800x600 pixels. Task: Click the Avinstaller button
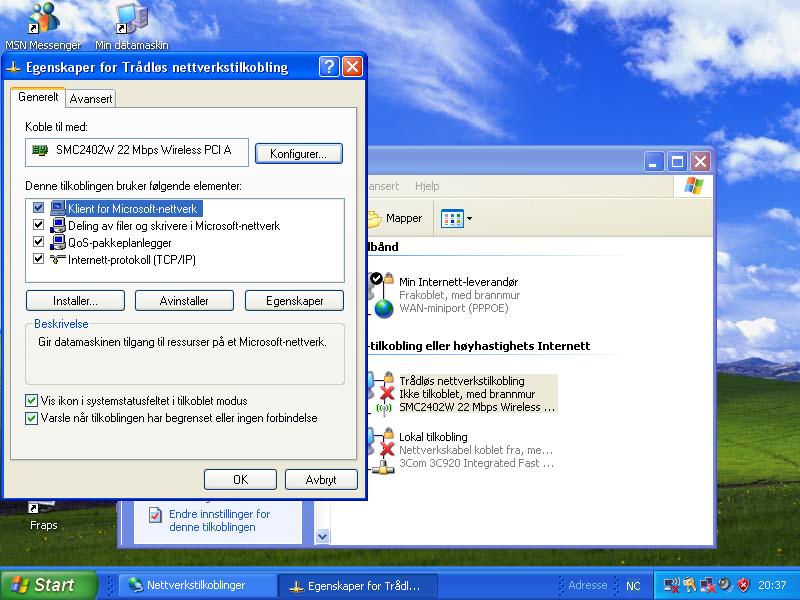[x=184, y=301]
